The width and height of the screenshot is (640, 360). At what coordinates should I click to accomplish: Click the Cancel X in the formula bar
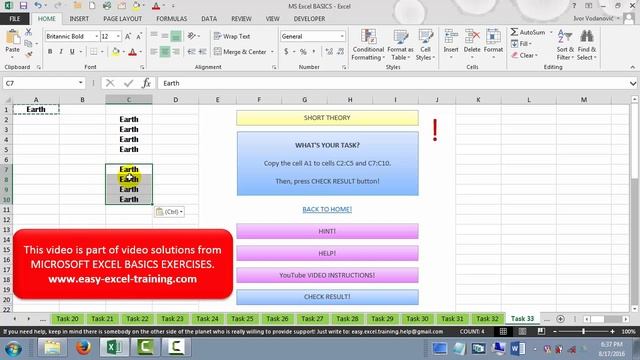(110, 83)
